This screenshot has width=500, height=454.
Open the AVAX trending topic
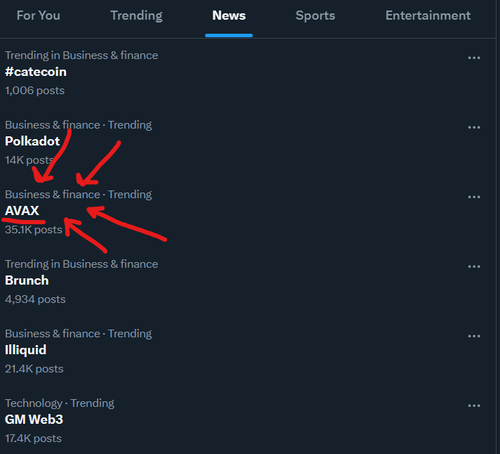[22, 211]
